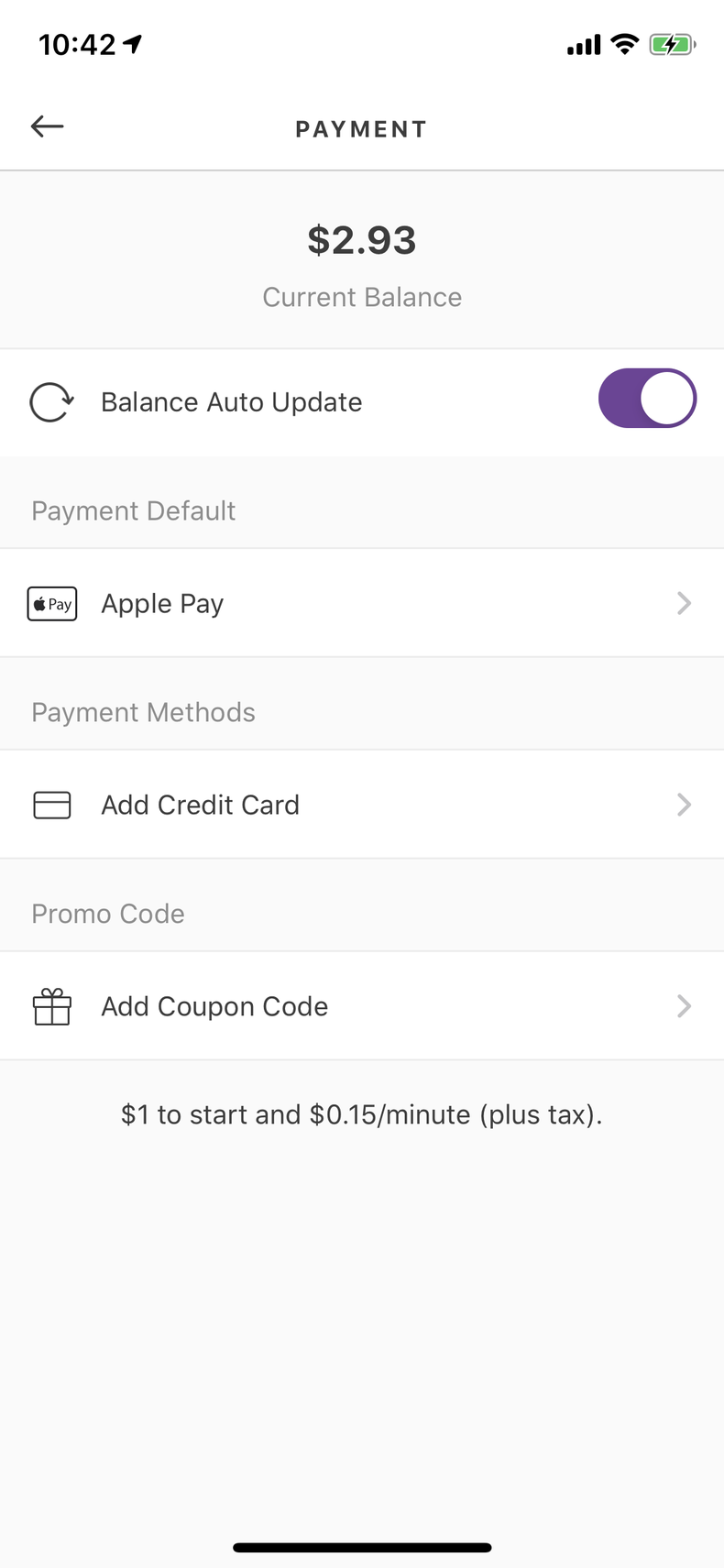The height and width of the screenshot is (1568, 724).
Task: Click the Wi-Fi status icon
Action: pyautogui.click(x=625, y=44)
